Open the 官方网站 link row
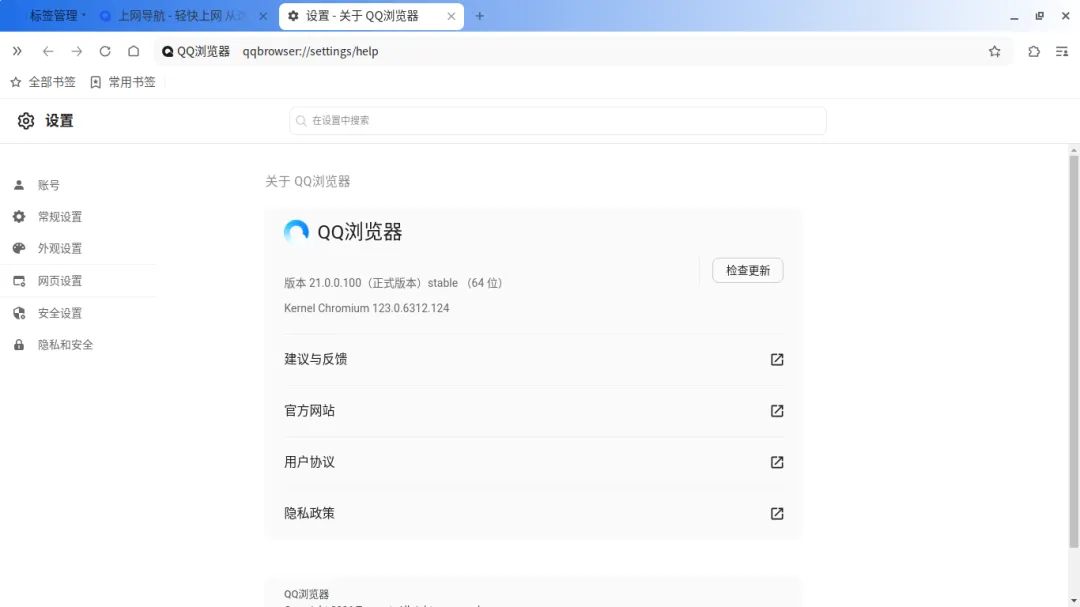 point(534,411)
